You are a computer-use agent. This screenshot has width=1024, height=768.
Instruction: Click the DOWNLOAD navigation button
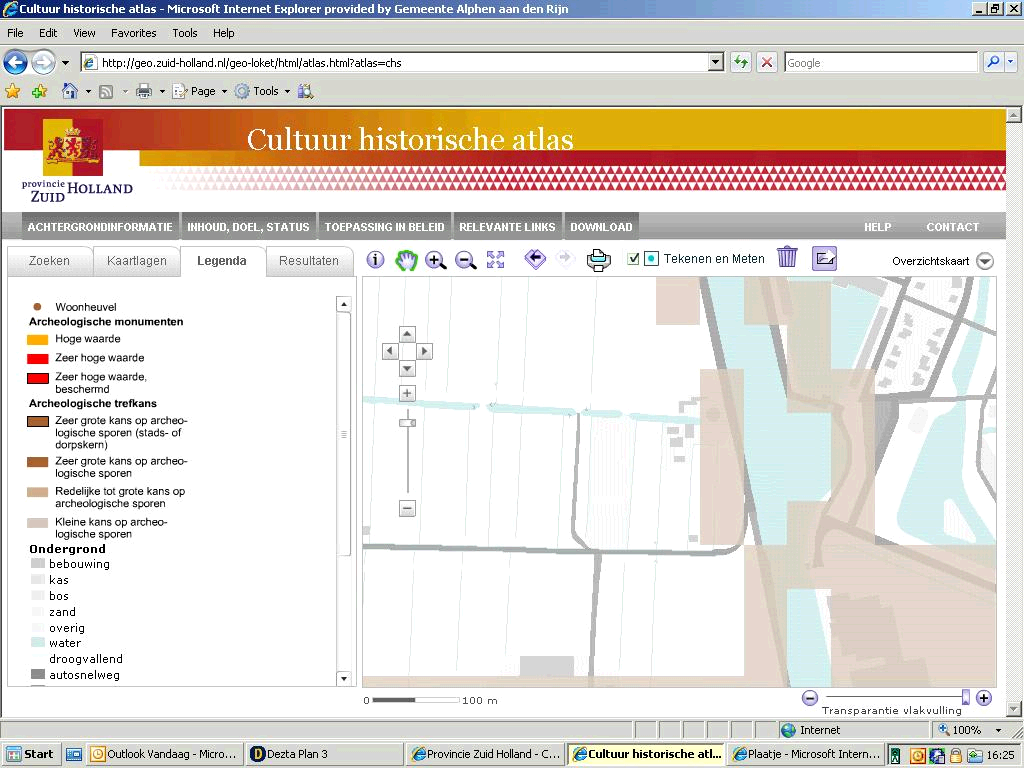coord(601,227)
